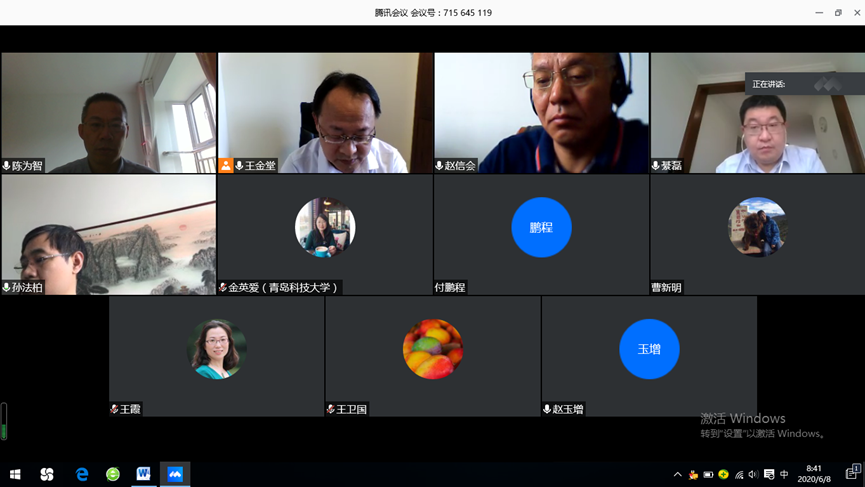Launch Microsoft Edge from the taskbar
This screenshot has height=487, width=865.
tap(82, 474)
